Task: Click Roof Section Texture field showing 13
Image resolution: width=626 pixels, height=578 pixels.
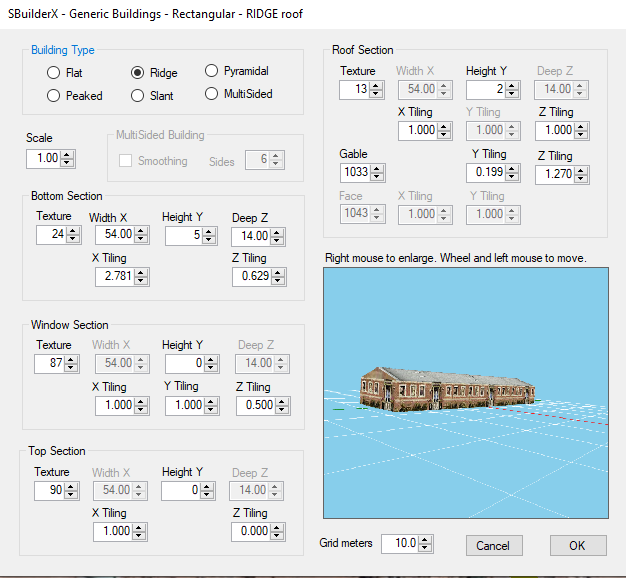Action: pyautogui.click(x=354, y=89)
